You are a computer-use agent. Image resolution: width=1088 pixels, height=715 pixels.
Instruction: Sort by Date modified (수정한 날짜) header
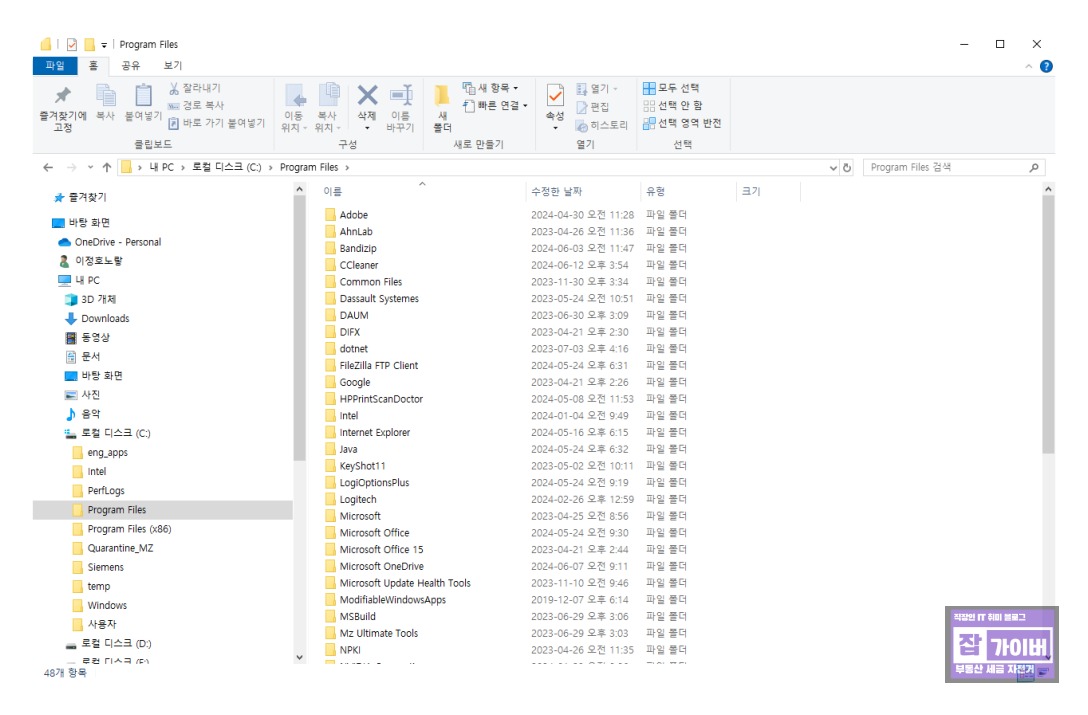tap(584, 191)
